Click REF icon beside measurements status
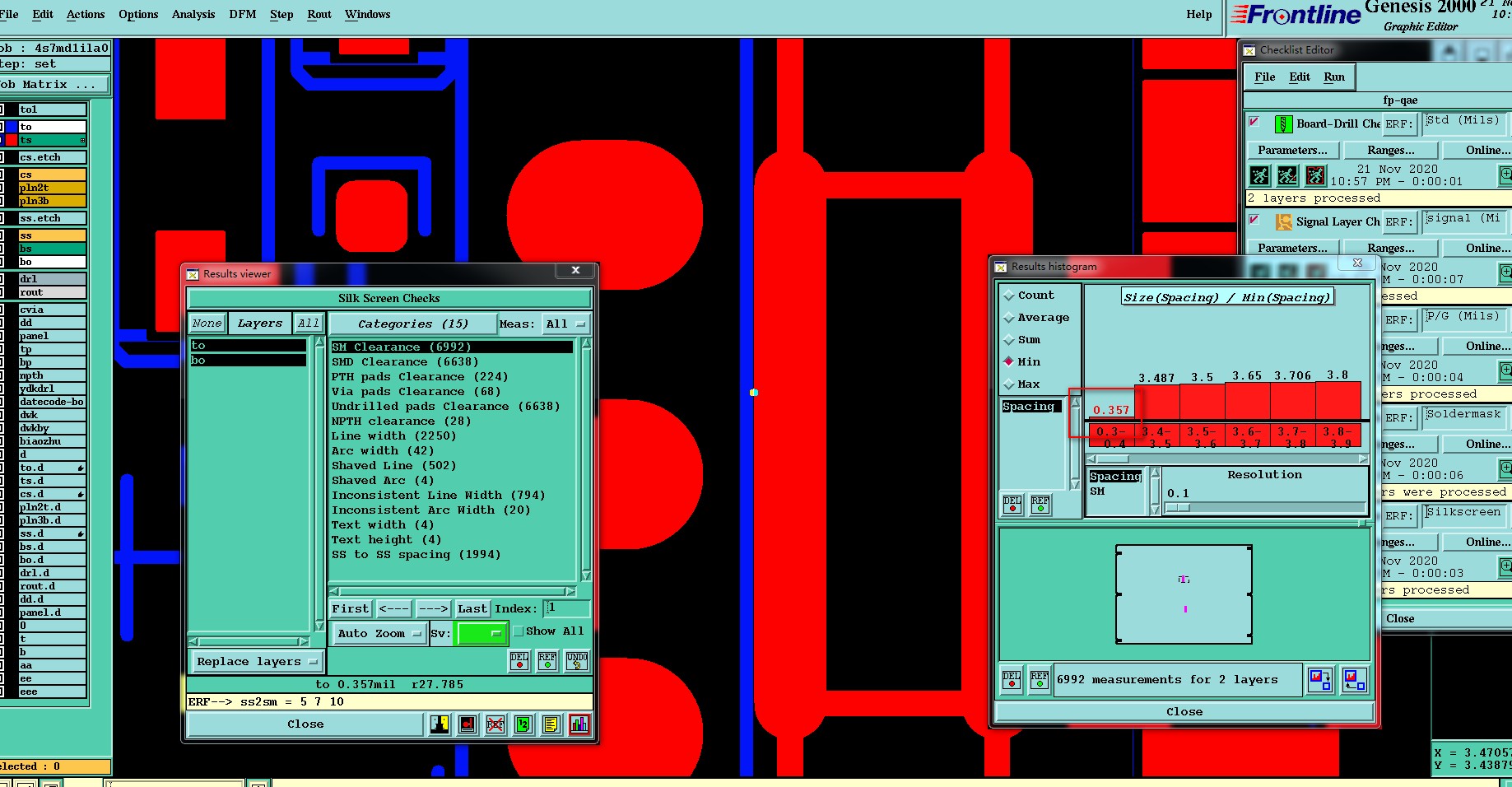This screenshot has height=787, width=1512. tap(1040, 680)
